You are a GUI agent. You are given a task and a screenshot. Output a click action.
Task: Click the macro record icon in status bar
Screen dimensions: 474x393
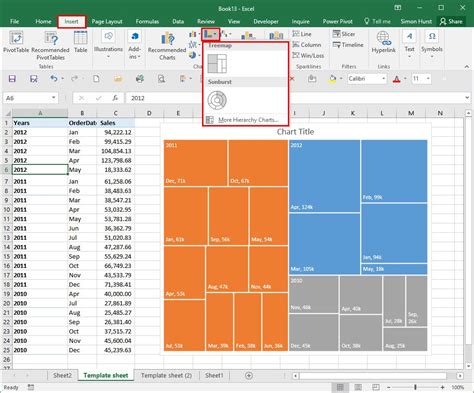click(x=31, y=387)
